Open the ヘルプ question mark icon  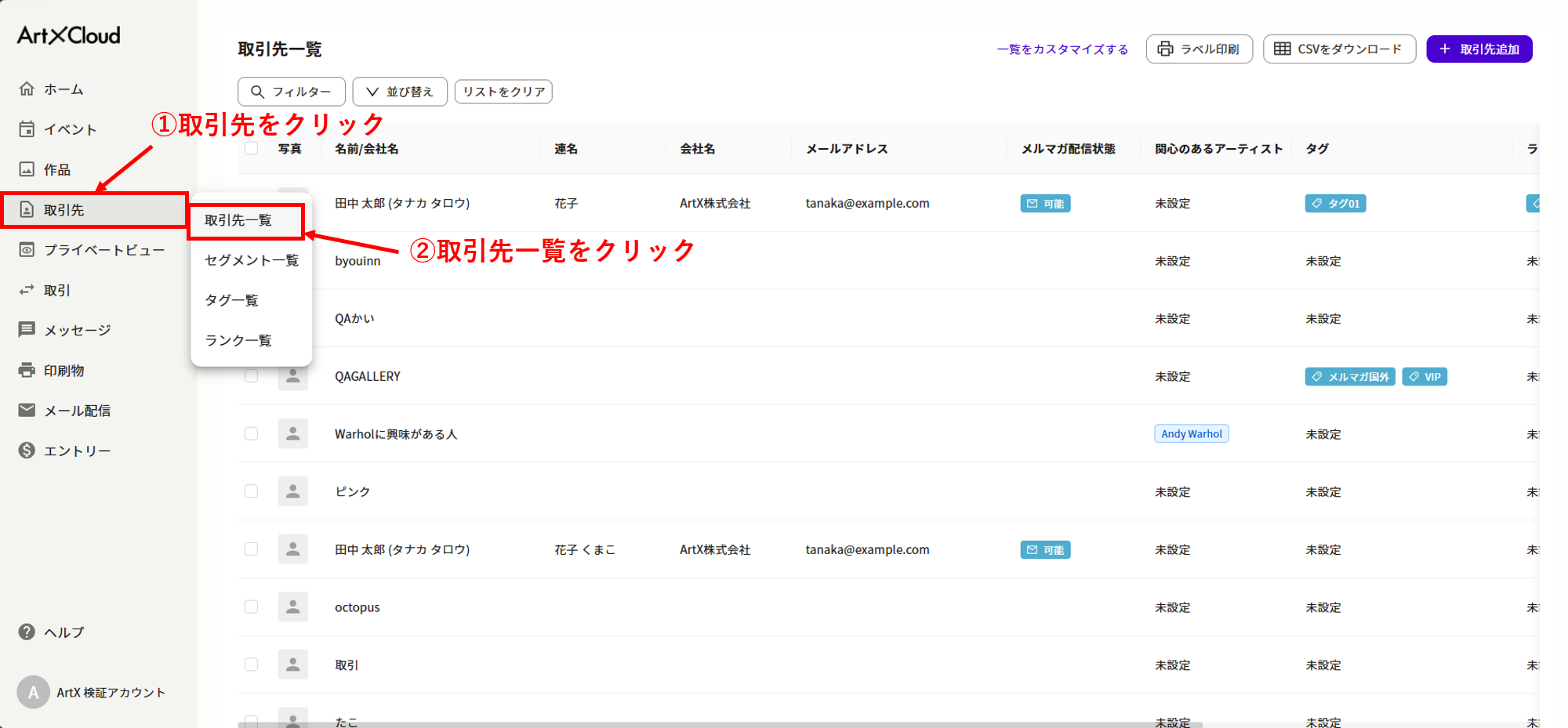pyautogui.click(x=27, y=632)
